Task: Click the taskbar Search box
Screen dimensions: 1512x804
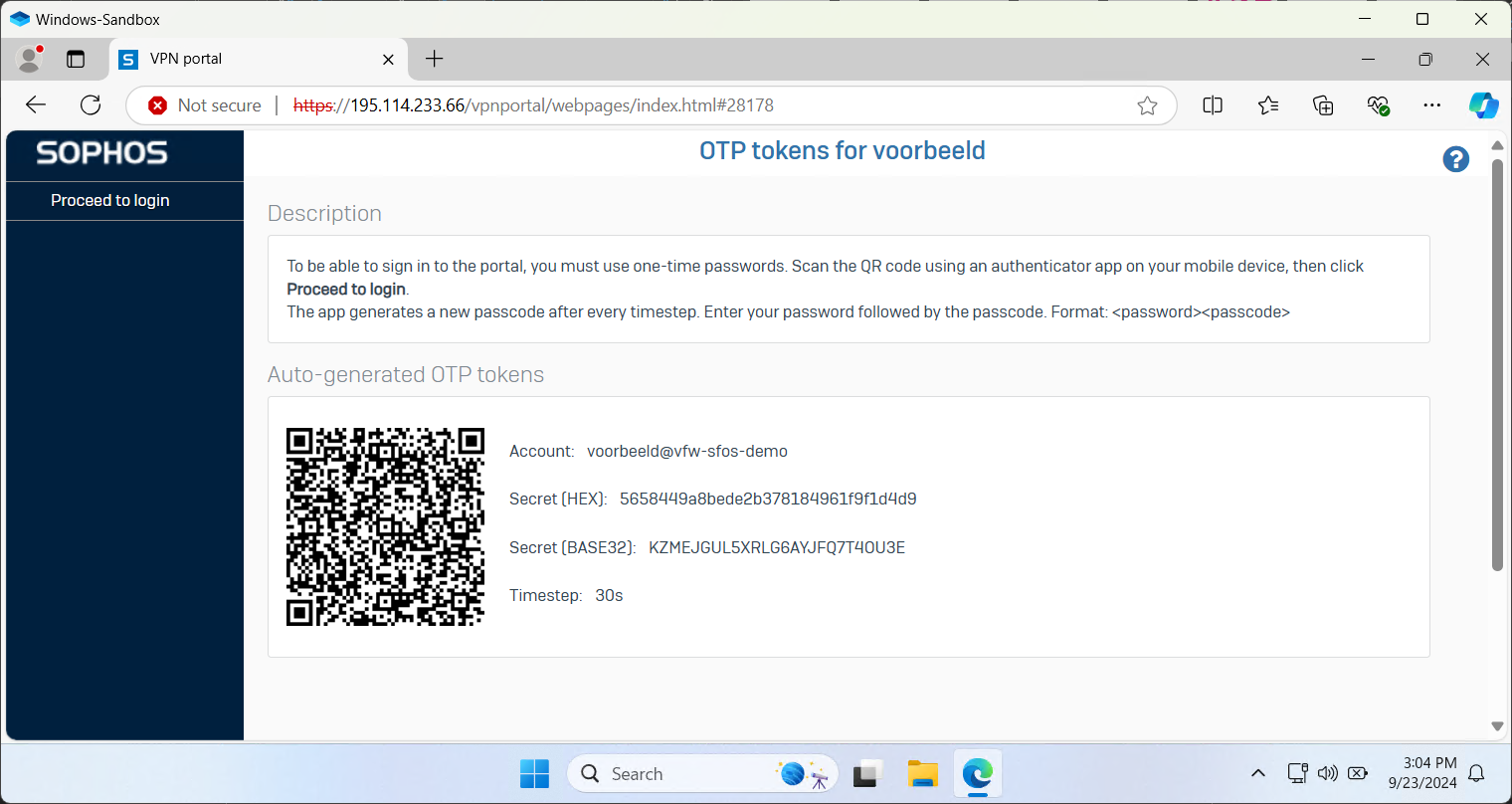Action: pyautogui.click(x=702, y=773)
